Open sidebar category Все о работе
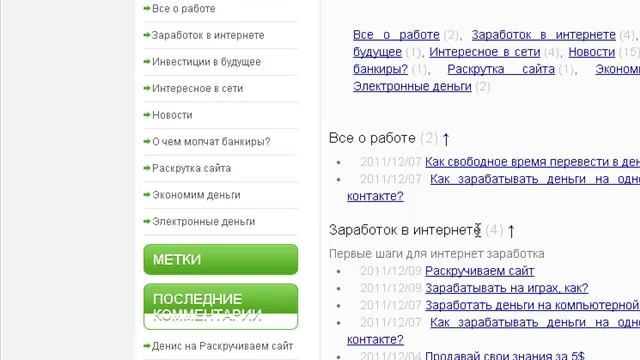The width and height of the screenshot is (640, 360). click(x=184, y=9)
